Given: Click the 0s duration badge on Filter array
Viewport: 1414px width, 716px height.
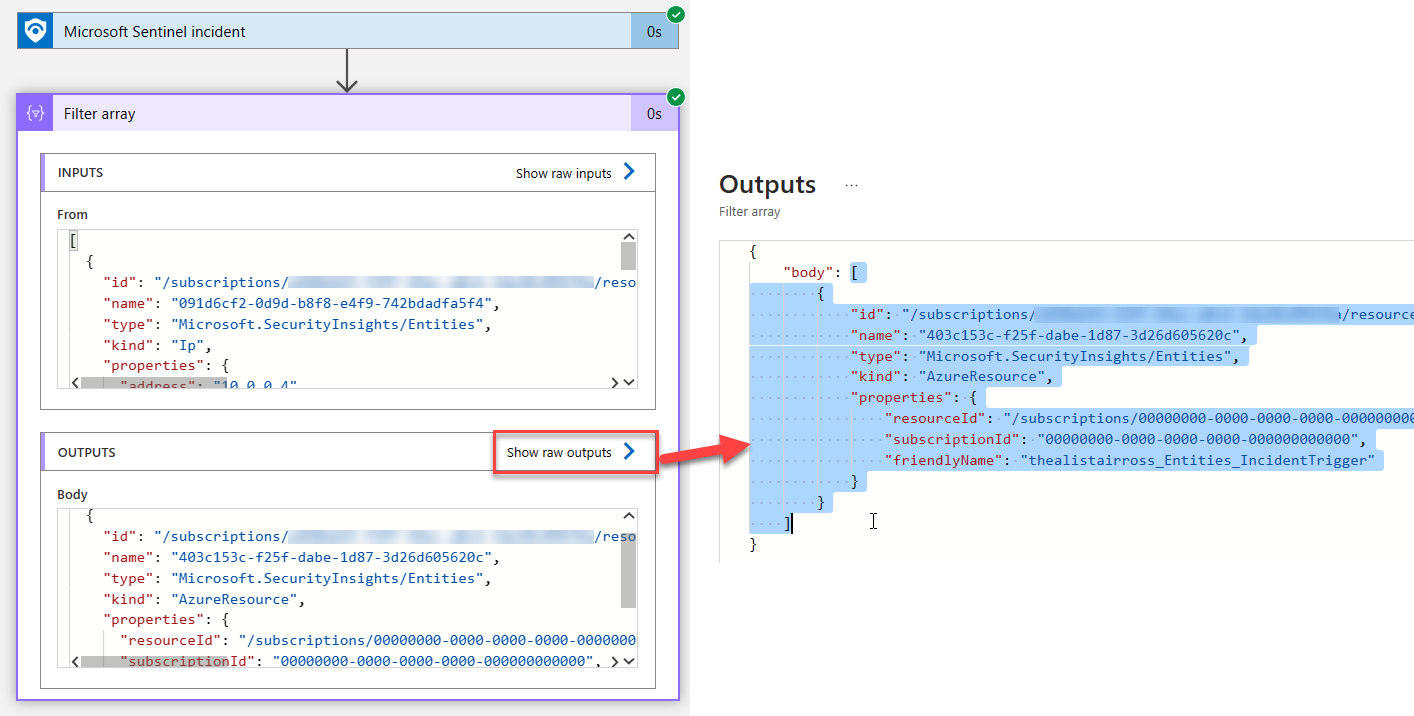Looking at the screenshot, I should coord(655,113).
